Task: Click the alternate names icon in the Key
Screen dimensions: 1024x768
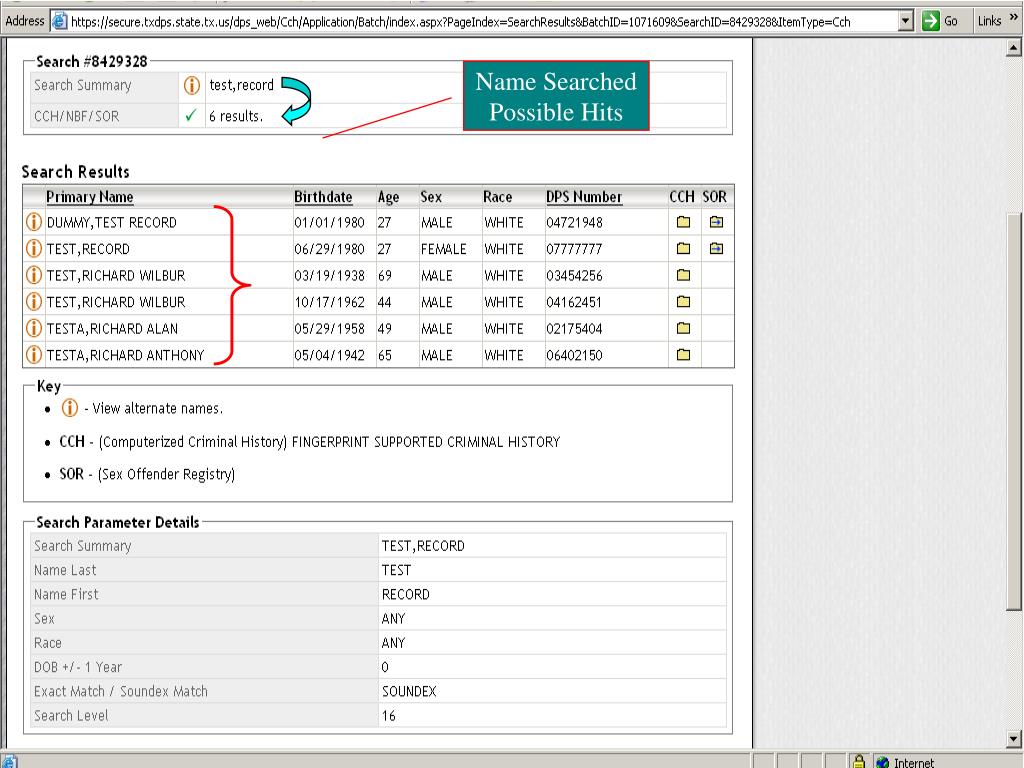Action: pyautogui.click(x=69, y=408)
